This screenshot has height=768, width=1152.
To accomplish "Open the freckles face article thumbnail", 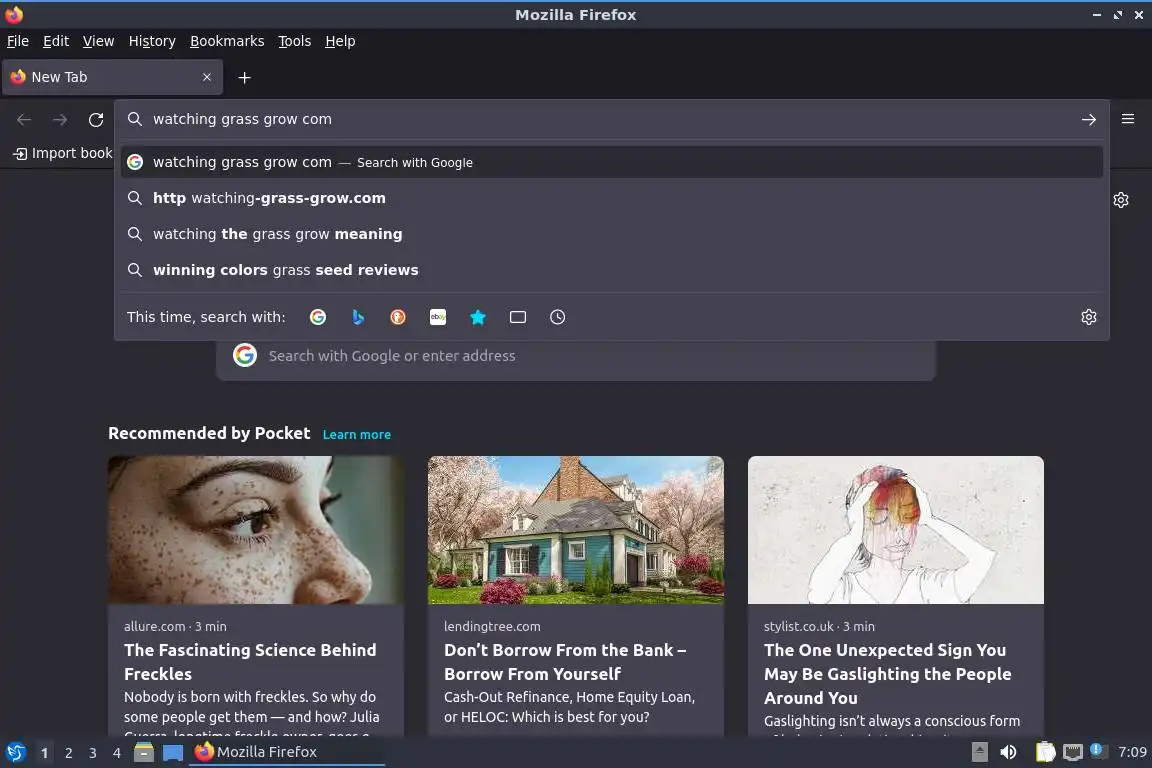I will coord(256,530).
